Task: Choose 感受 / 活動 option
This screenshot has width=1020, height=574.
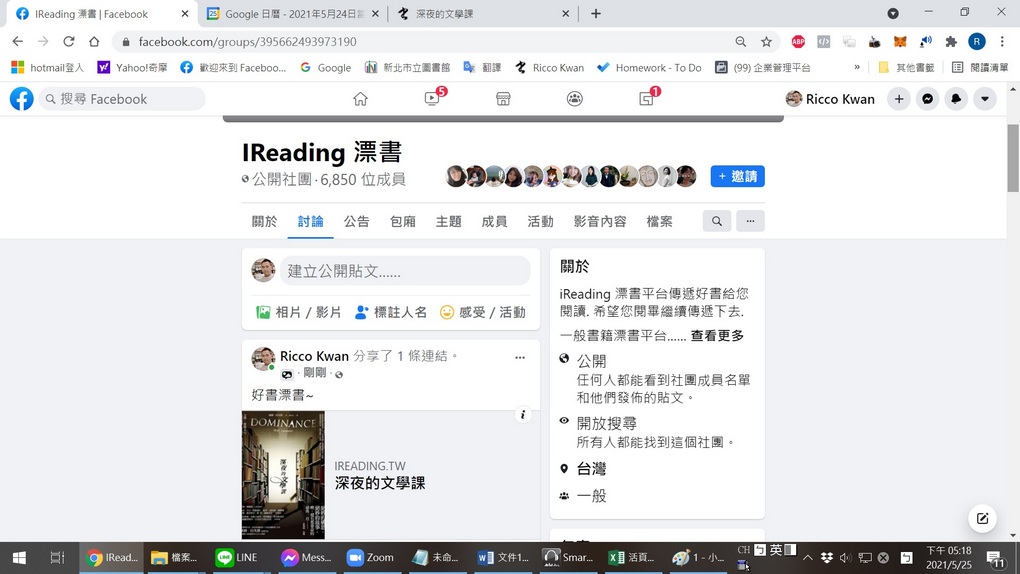Action: pos(483,312)
